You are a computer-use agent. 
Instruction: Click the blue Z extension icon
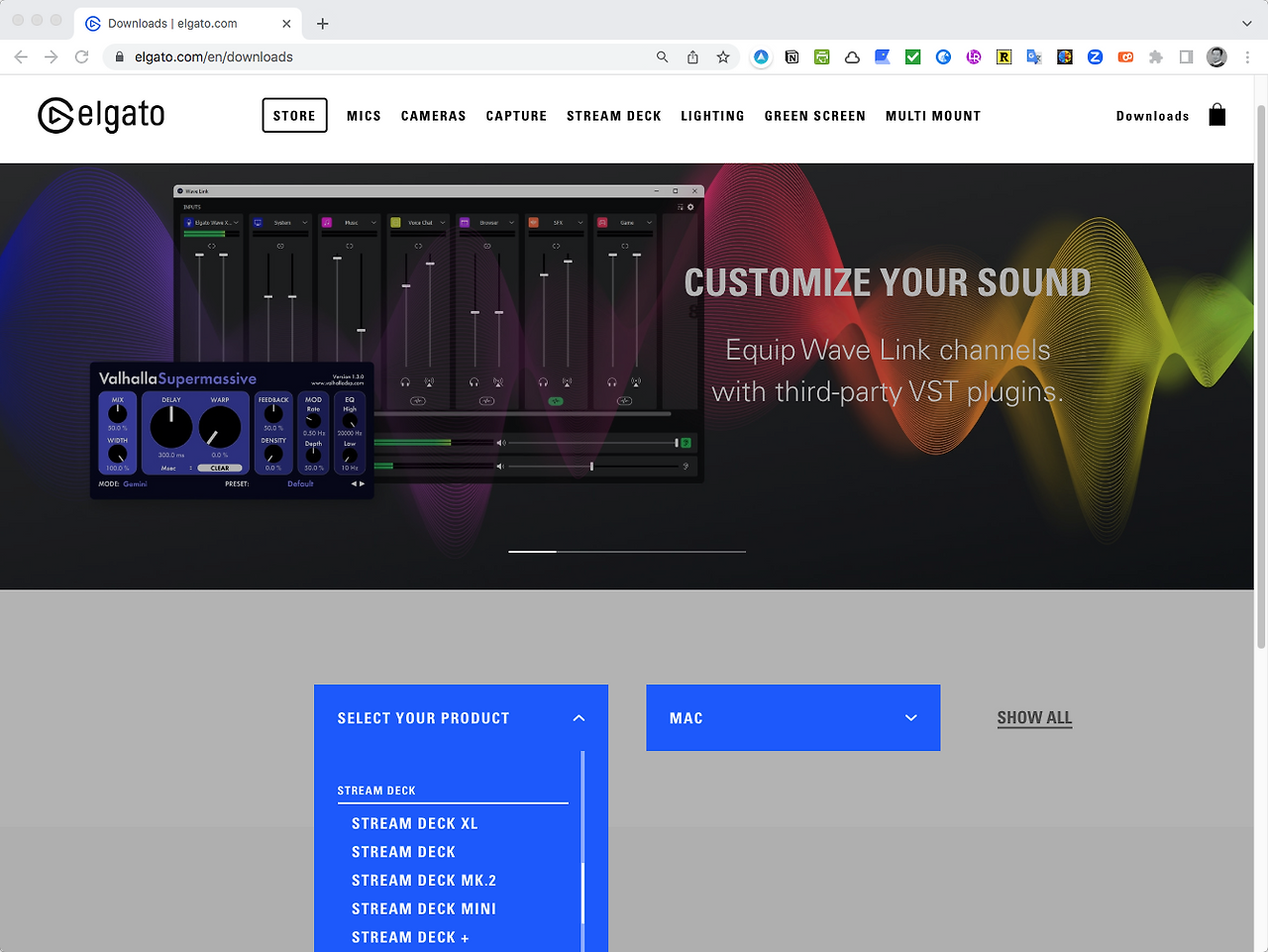pyautogui.click(x=1095, y=57)
